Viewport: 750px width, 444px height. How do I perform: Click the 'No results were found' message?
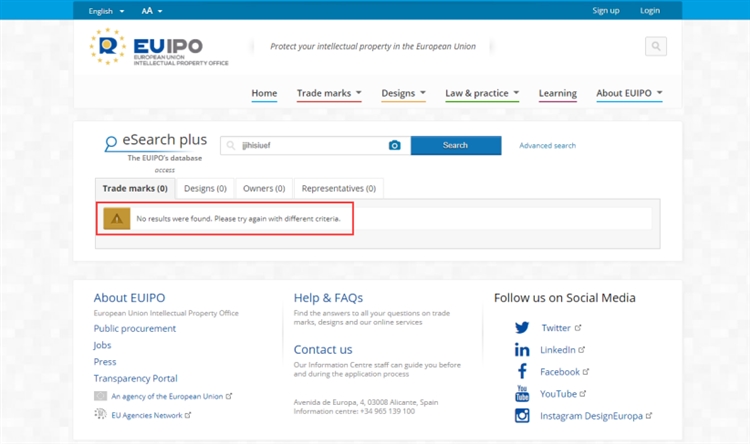(238, 219)
